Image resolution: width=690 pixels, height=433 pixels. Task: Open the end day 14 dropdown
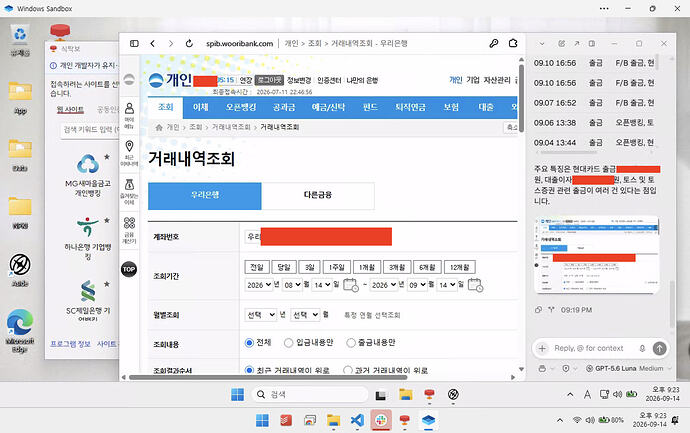click(x=447, y=285)
